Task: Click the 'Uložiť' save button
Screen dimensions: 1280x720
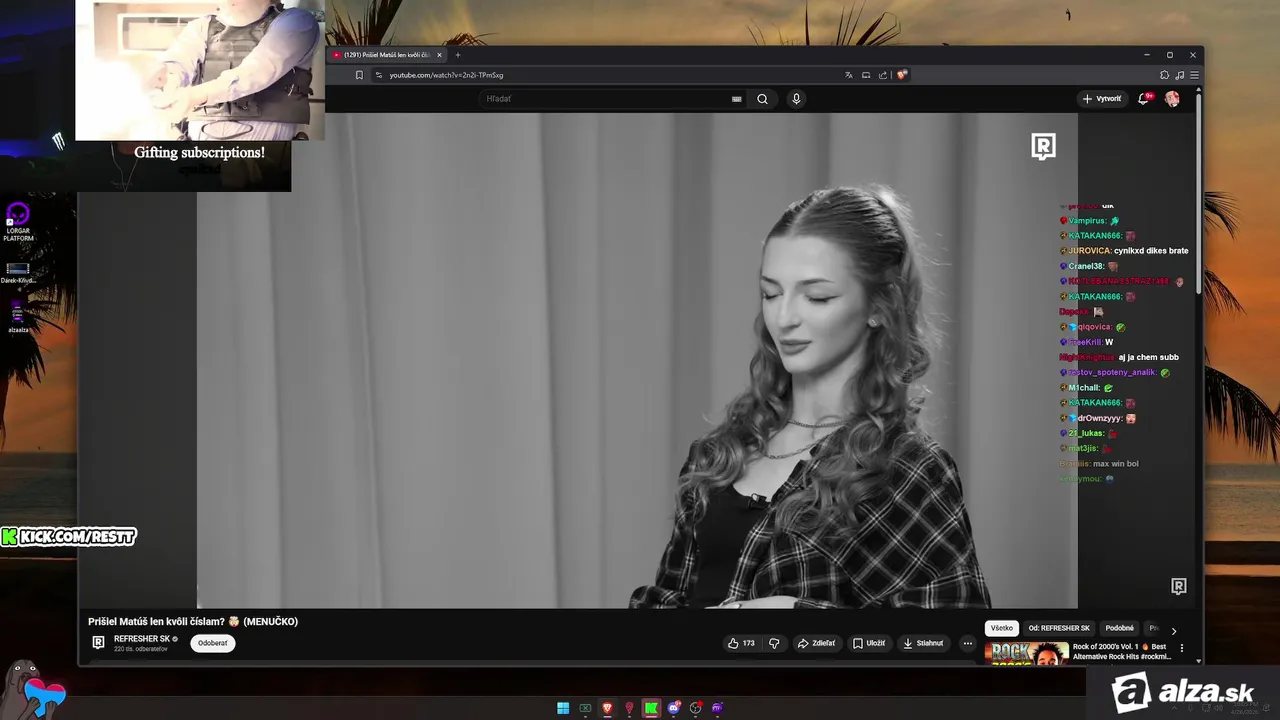Action: 869,643
